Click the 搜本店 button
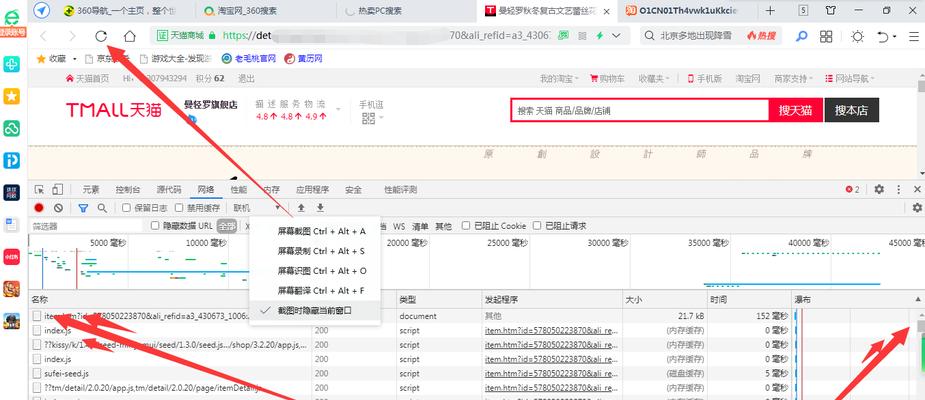This screenshot has height=400, width=925. (x=851, y=110)
